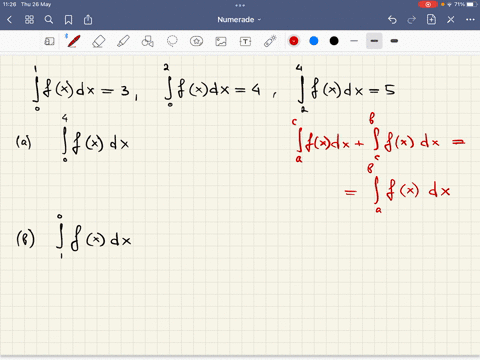480x360 pixels.
Task: Tap the handwritten label (a)
Action: point(24,142)
